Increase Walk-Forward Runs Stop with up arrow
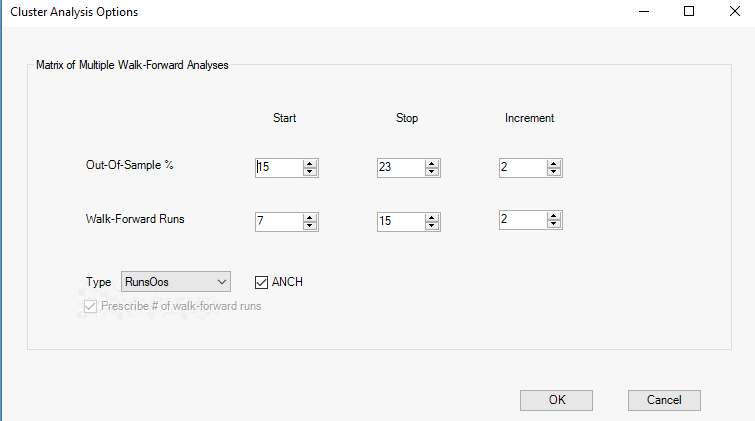Viewport: 755px width, 421px height. pos(432,217)
